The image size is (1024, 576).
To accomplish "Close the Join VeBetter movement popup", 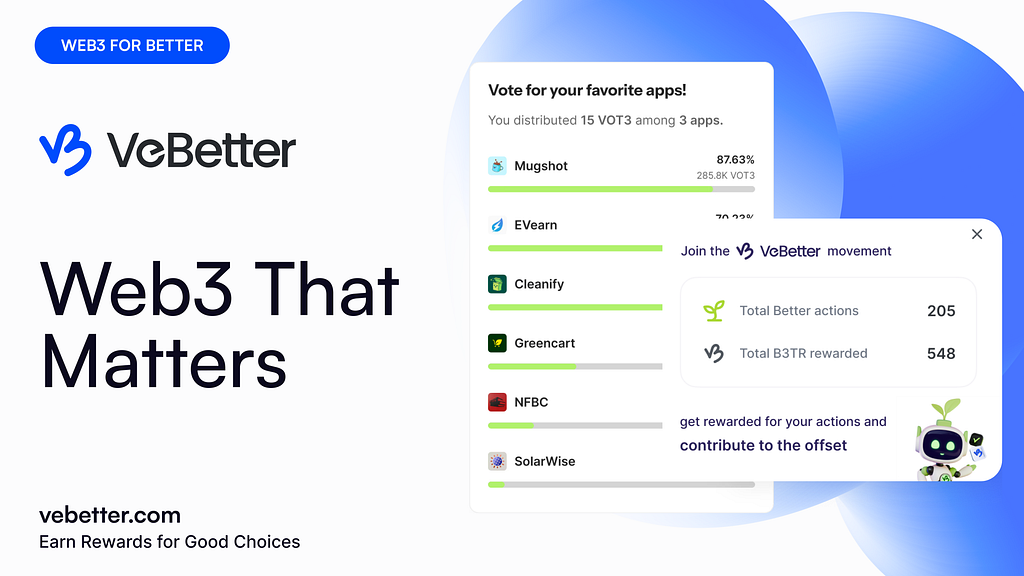I will click(x=977, y=234).
